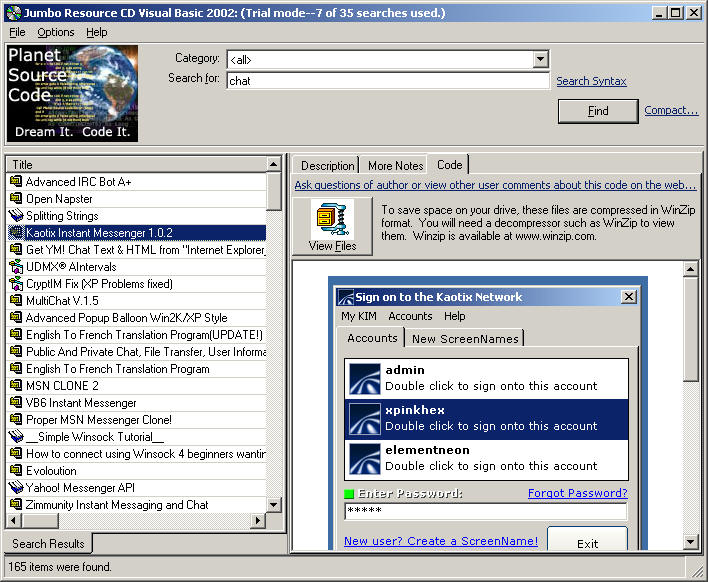
Task: Click the icon beside Proper MSN Messenger Clone!
Action: click(x=16, y=419)
